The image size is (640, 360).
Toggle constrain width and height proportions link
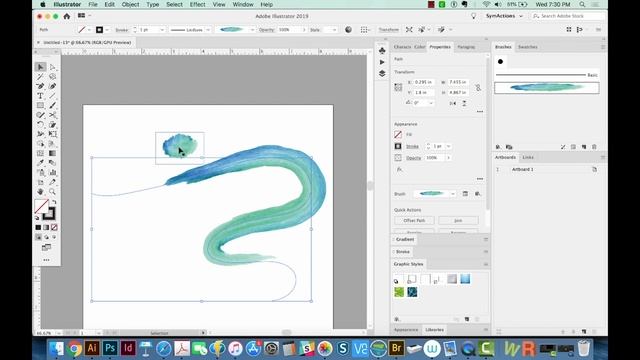478,87
